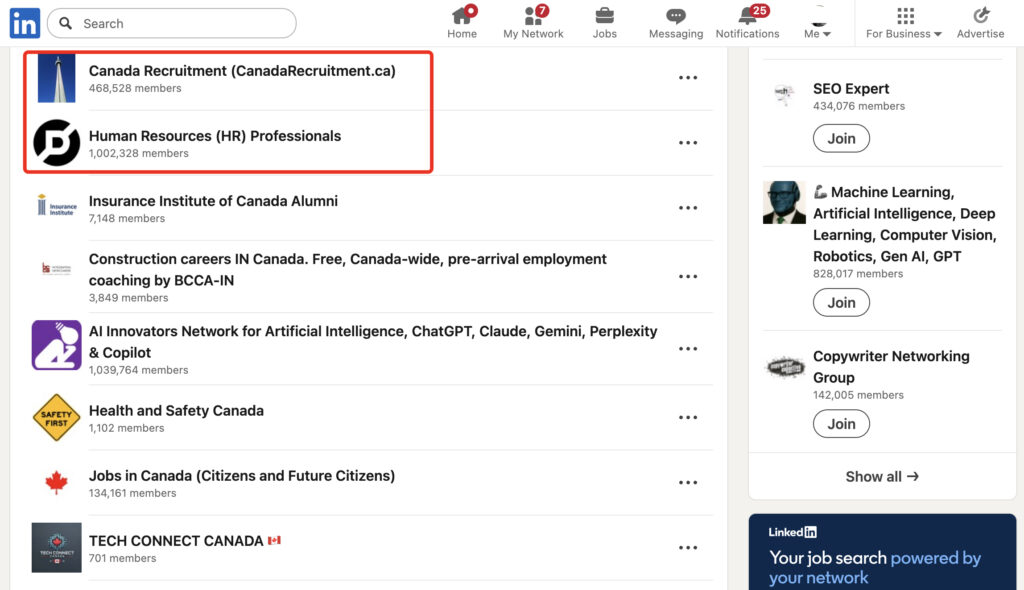Click '828,017 members' text
Viewport: 1024px width, 590px height.
[x=858, y=274]
